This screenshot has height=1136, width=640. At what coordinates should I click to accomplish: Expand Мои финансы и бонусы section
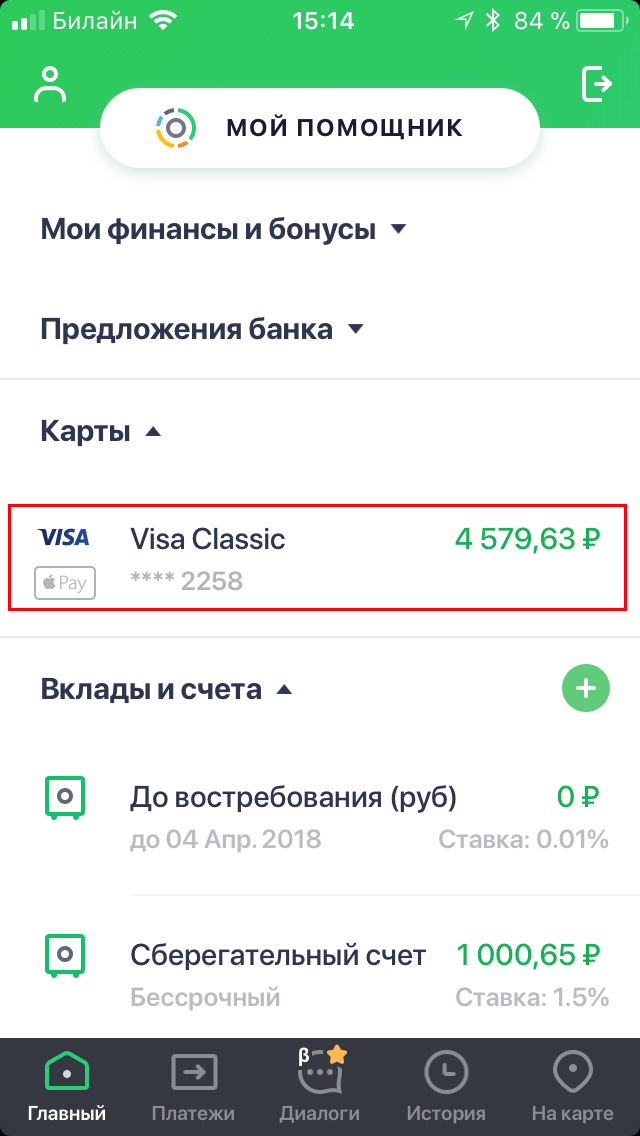pos(223,229)
